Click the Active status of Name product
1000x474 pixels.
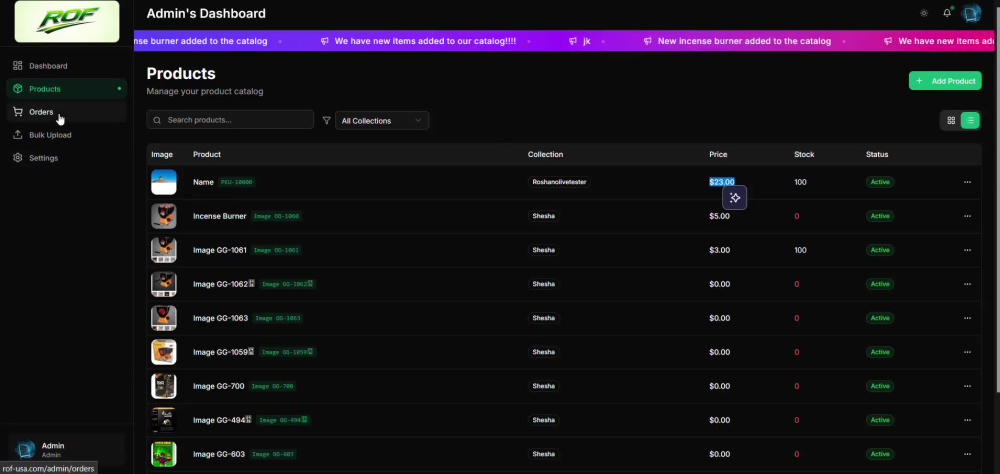point(880,182)
